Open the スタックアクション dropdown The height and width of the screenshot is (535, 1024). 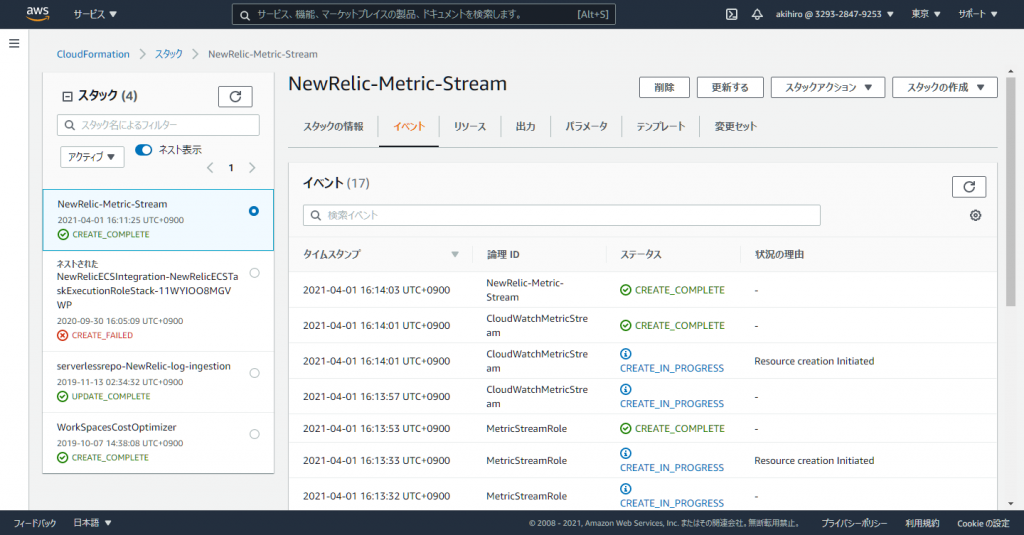(x=828, y=88)
